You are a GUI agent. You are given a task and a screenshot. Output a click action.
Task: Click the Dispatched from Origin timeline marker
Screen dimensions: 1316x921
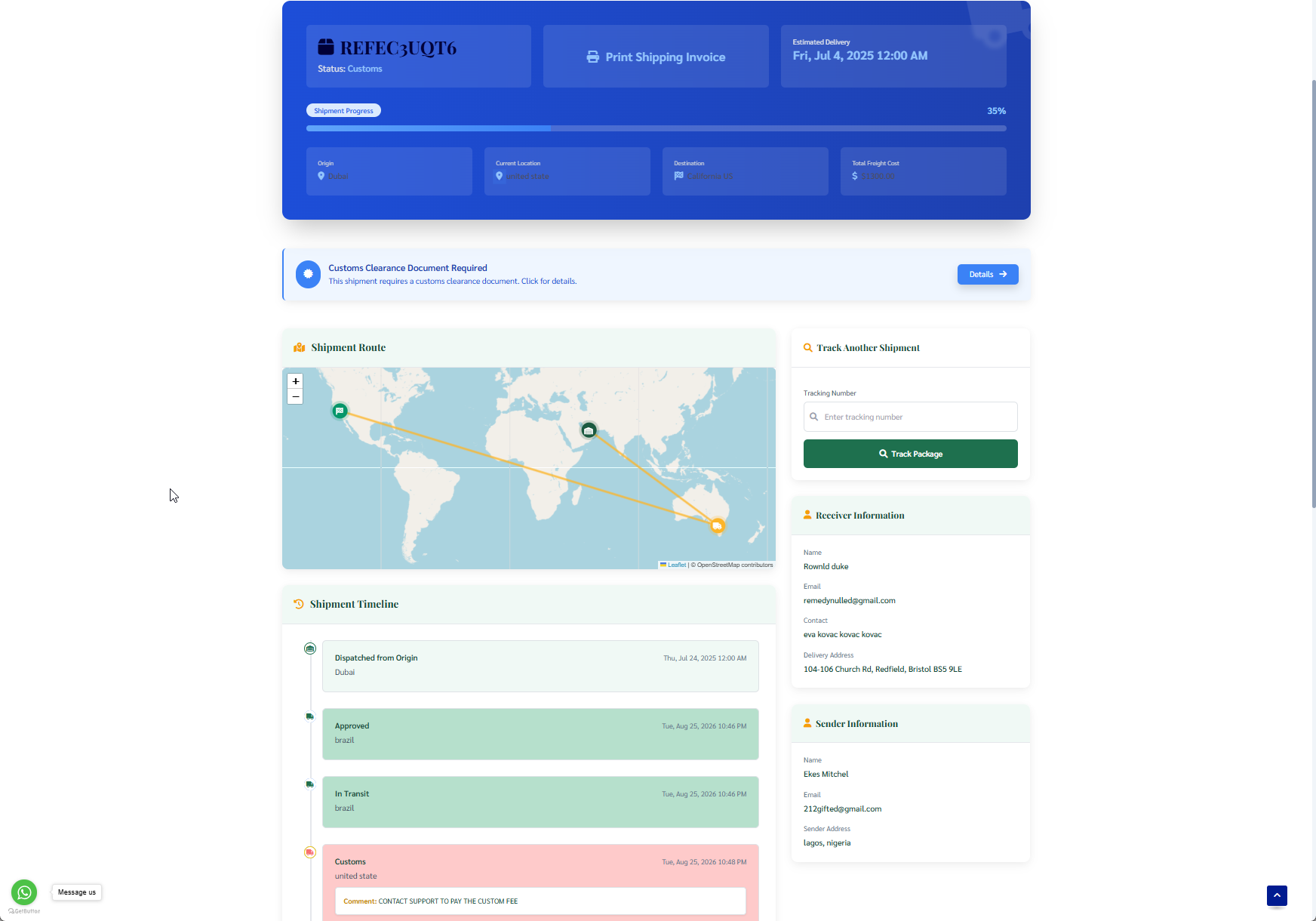coord(310,648)
